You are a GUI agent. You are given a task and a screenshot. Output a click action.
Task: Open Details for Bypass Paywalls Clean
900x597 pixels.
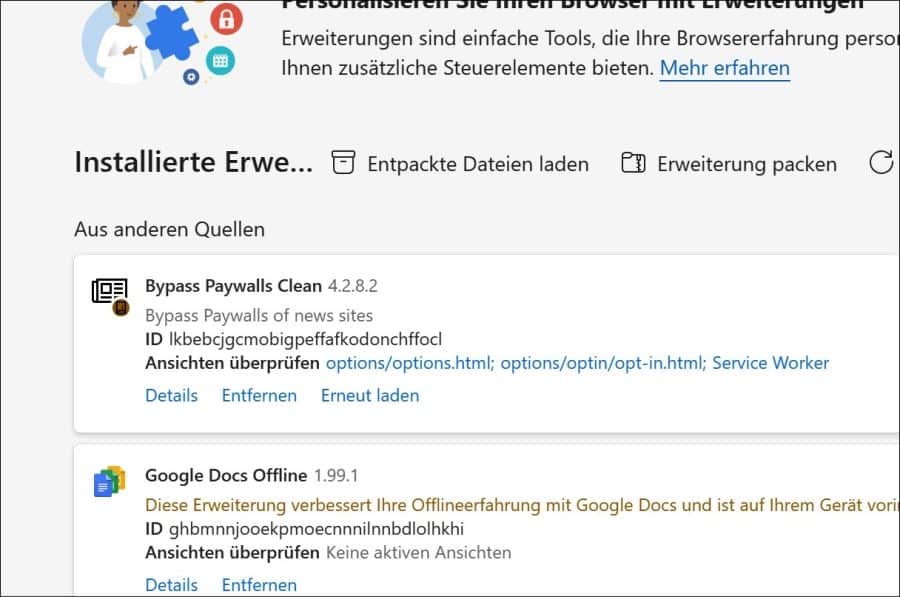(171, 396)
